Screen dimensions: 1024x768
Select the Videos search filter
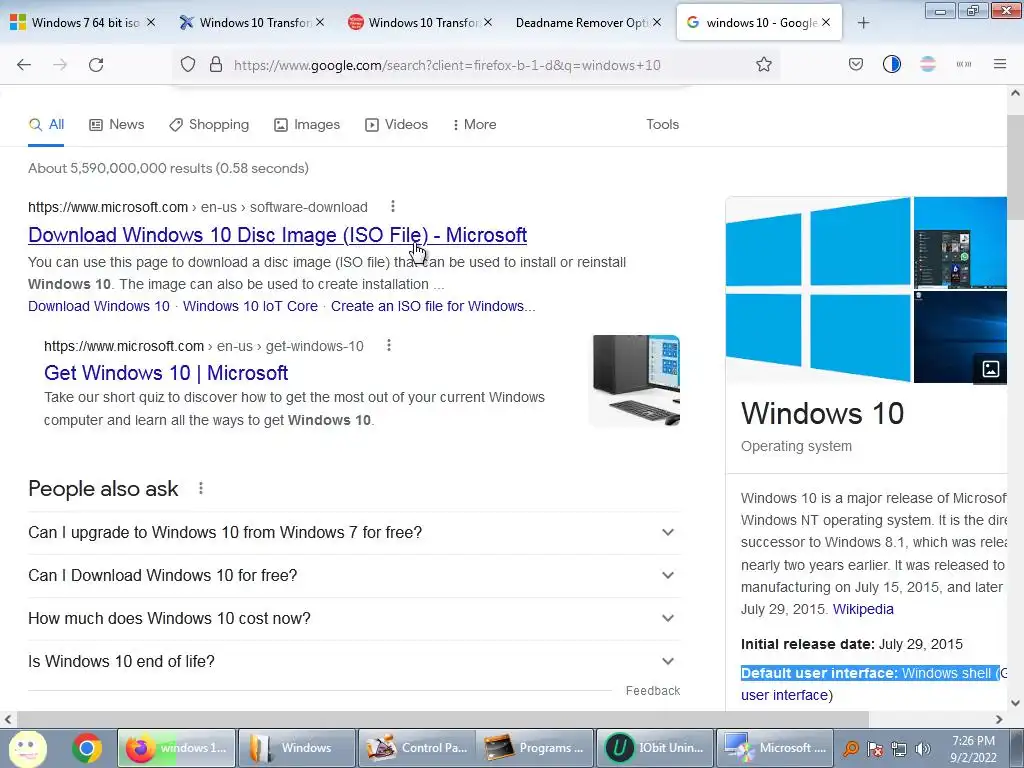[396, 124]
